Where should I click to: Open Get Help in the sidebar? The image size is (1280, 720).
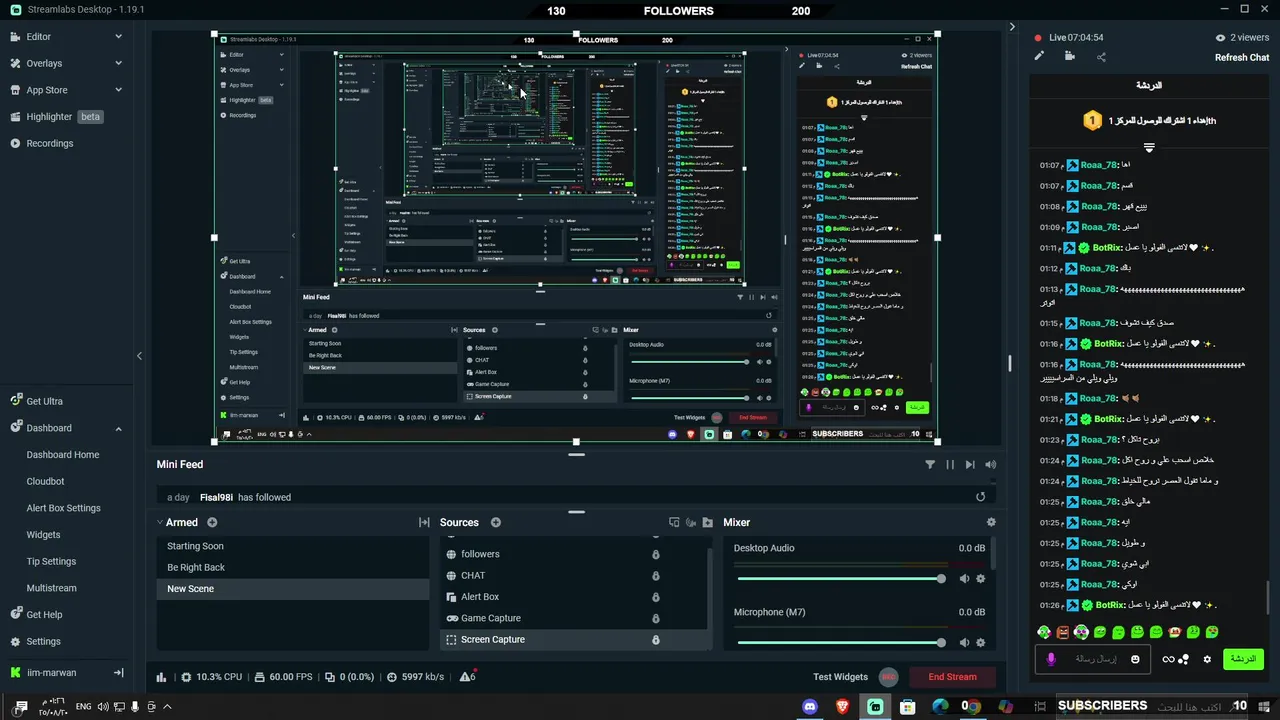[x=44, y=615]
